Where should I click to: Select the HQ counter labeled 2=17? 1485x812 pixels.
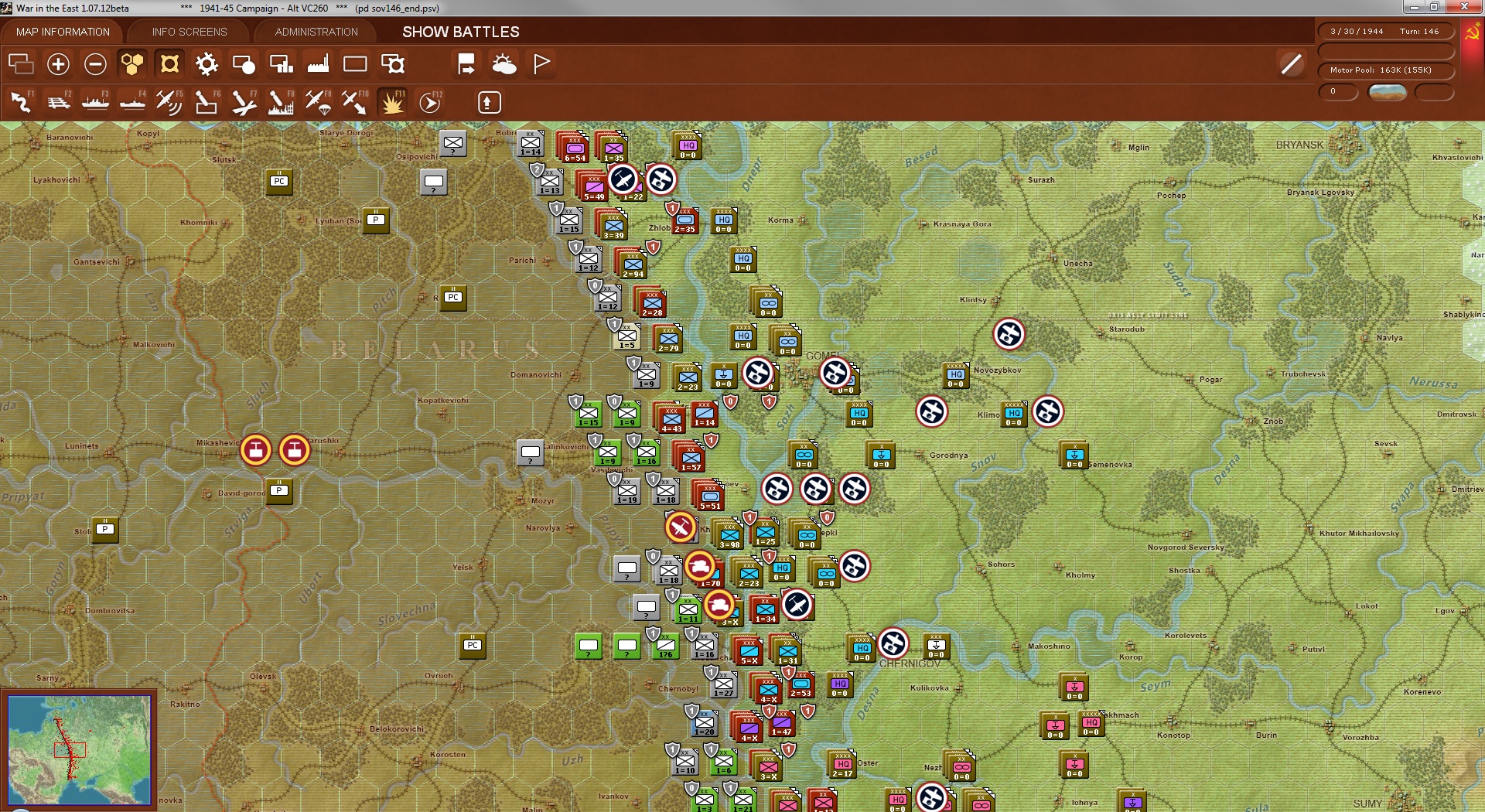[x=841, y=764]
